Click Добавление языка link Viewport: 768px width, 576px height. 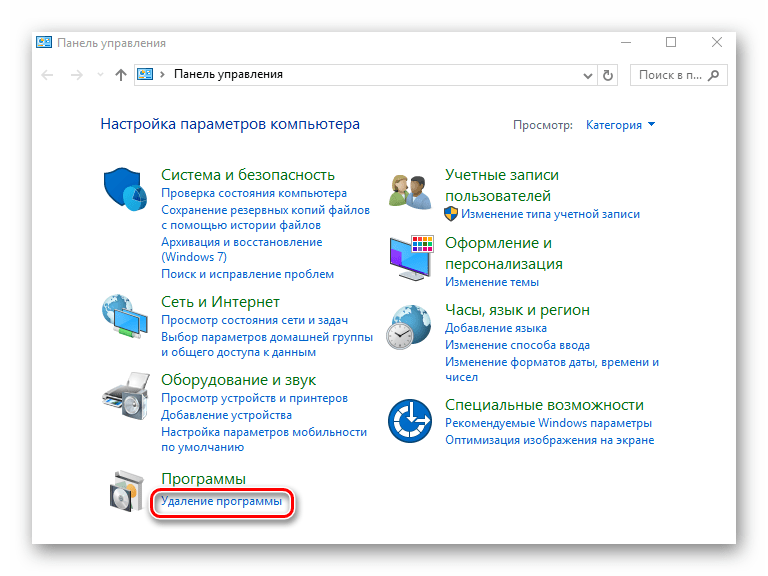[x=496, y=328]
